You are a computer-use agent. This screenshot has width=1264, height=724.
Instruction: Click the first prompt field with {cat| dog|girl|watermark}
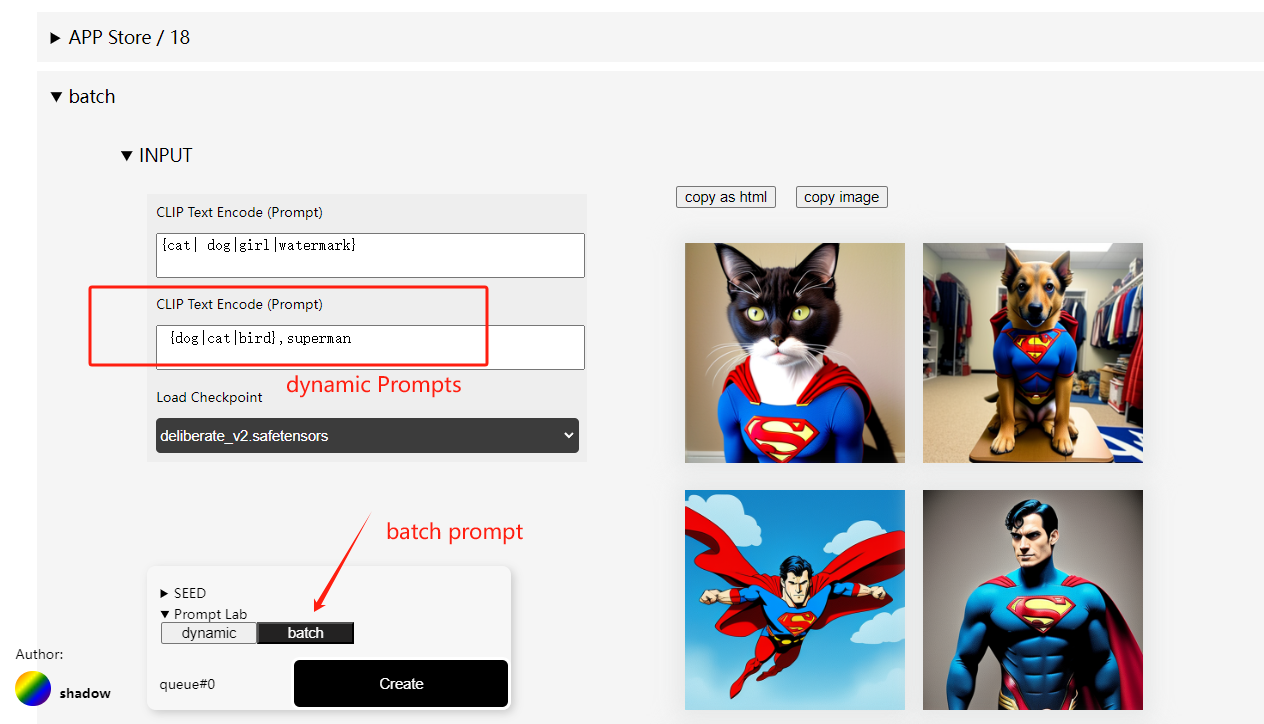pyautogui.click(x=370, y=255)
